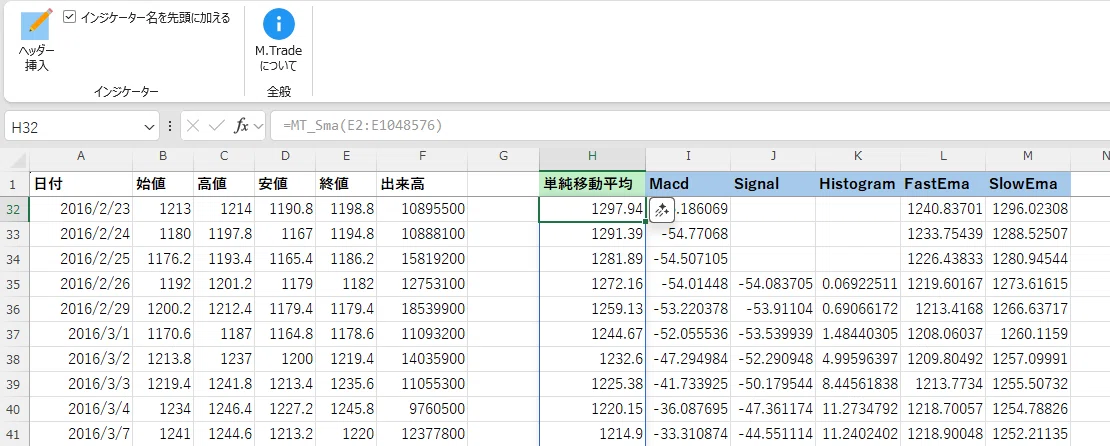Click volume cell 18539900
1110x446 pixels.
pos(423,309)
